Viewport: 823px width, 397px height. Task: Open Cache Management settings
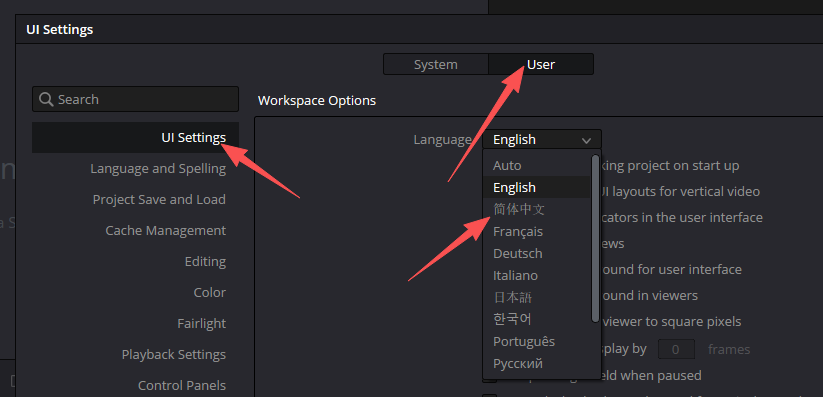[x=166, y=231]
